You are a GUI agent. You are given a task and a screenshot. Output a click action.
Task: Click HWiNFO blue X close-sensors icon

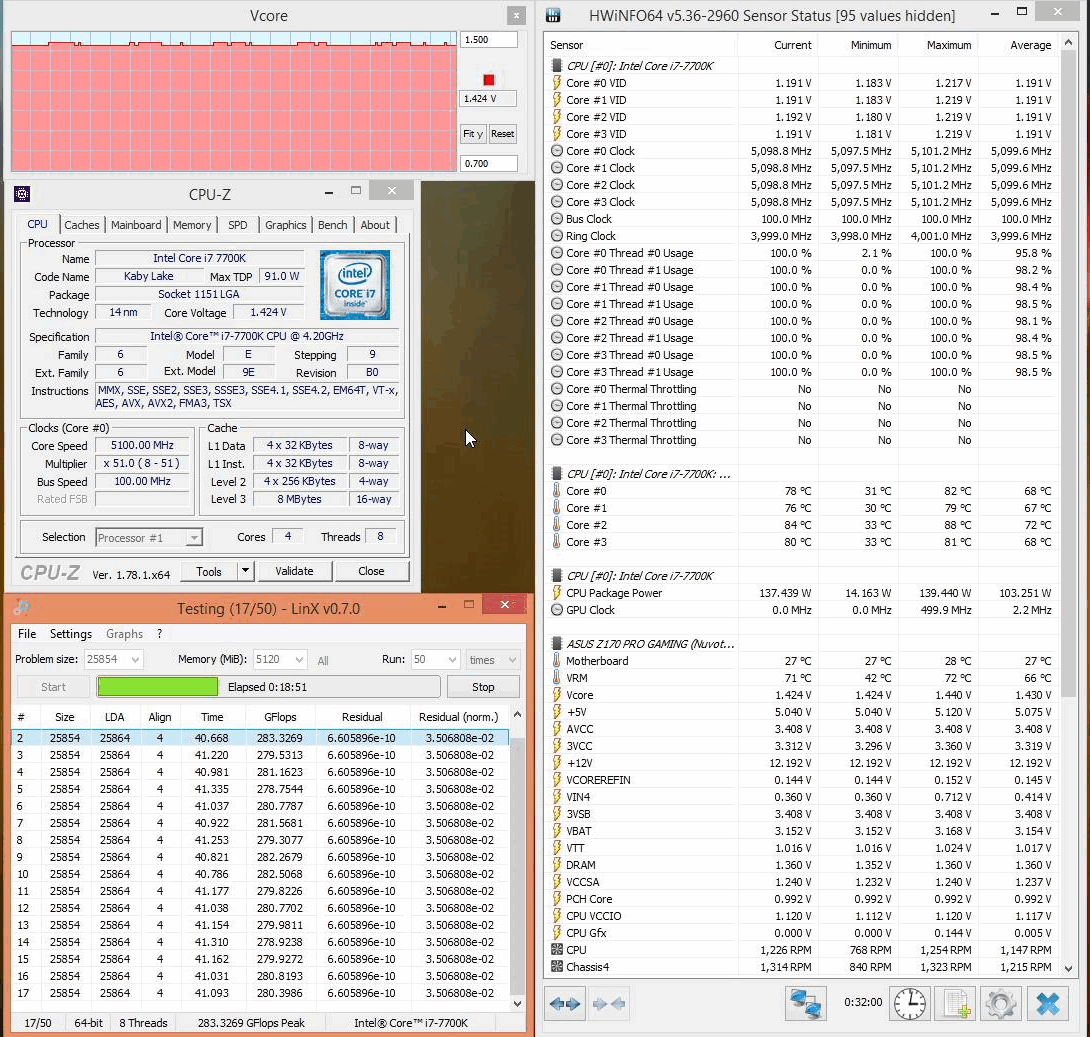click(x=1048, y=1004)
